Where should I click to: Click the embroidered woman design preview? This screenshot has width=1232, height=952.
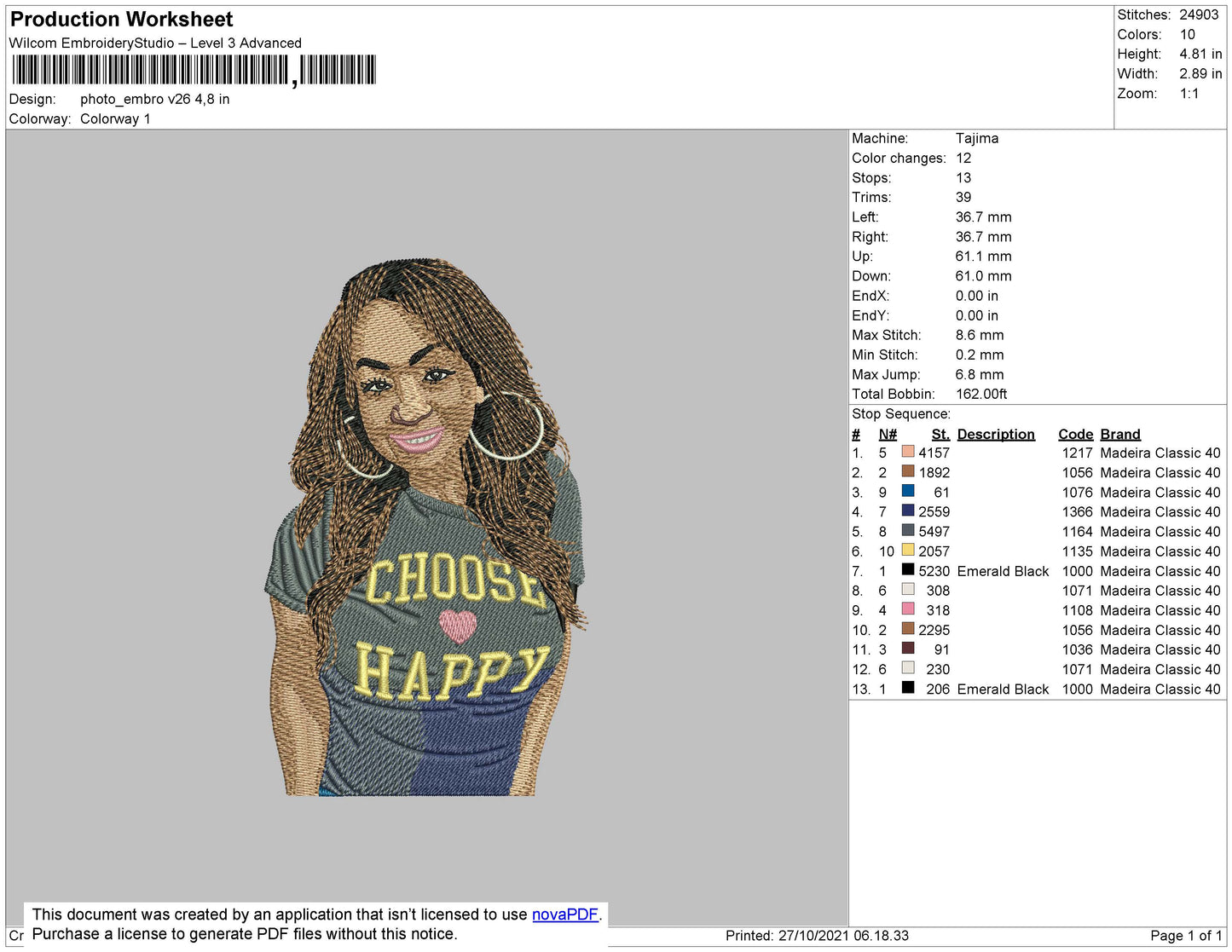point(425,528)
